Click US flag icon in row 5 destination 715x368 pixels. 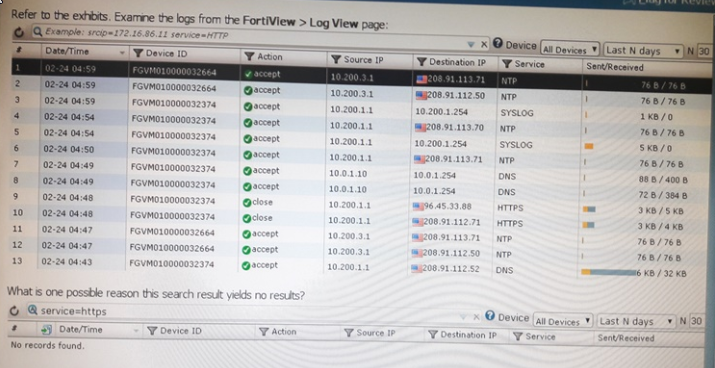420,128
